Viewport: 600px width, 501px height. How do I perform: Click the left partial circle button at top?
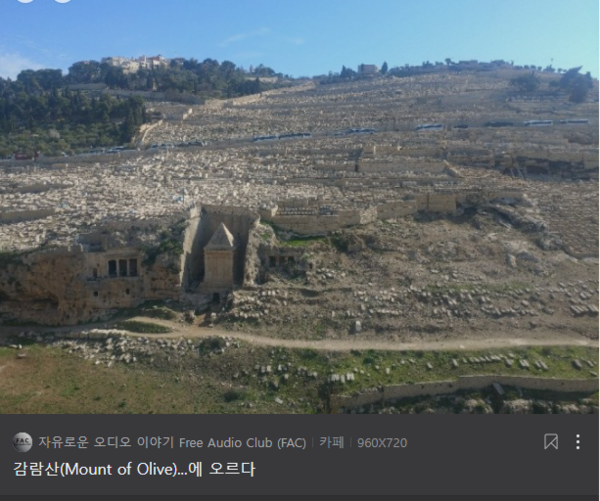(25, 1)
